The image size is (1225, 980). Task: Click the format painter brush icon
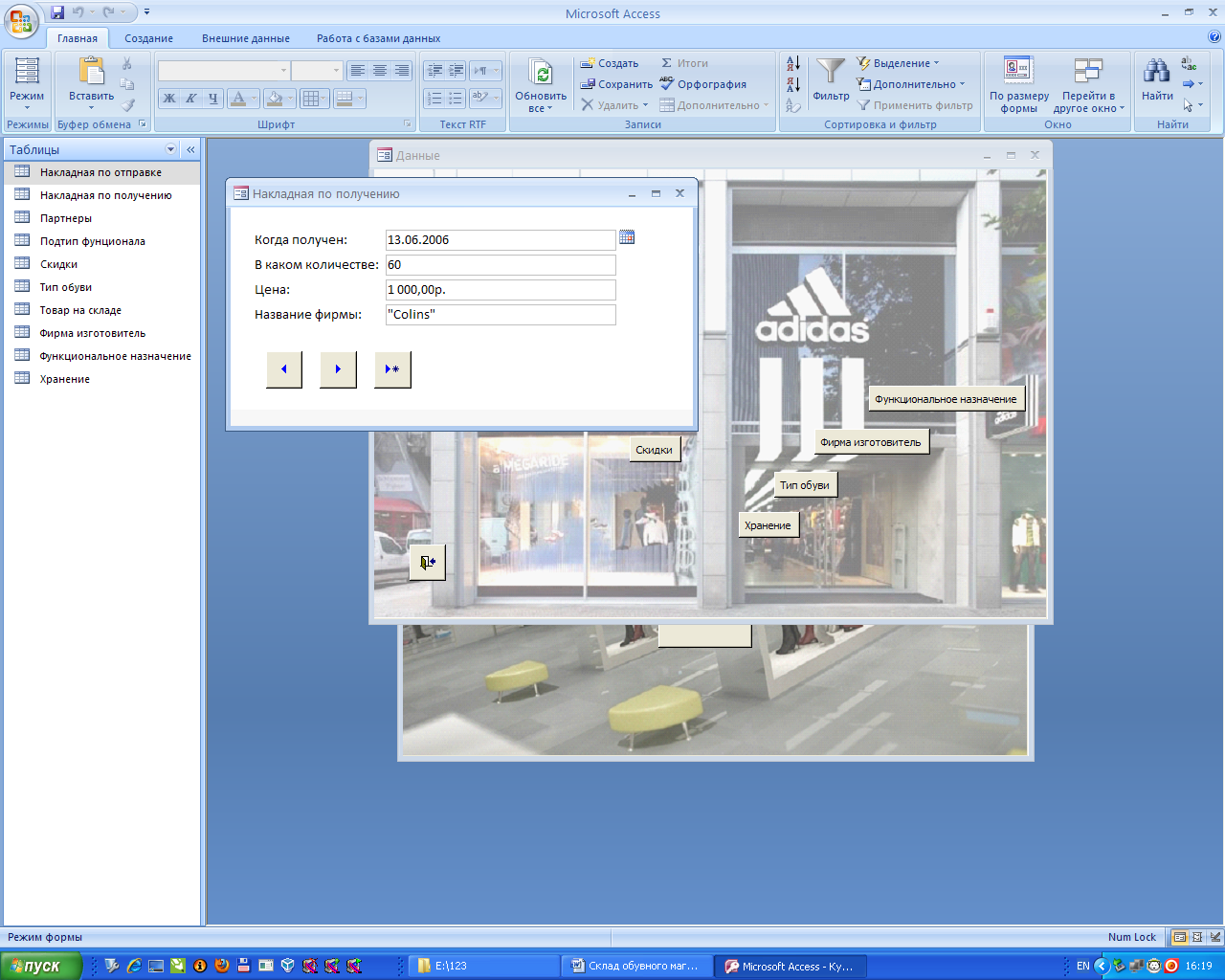point(127,105)
